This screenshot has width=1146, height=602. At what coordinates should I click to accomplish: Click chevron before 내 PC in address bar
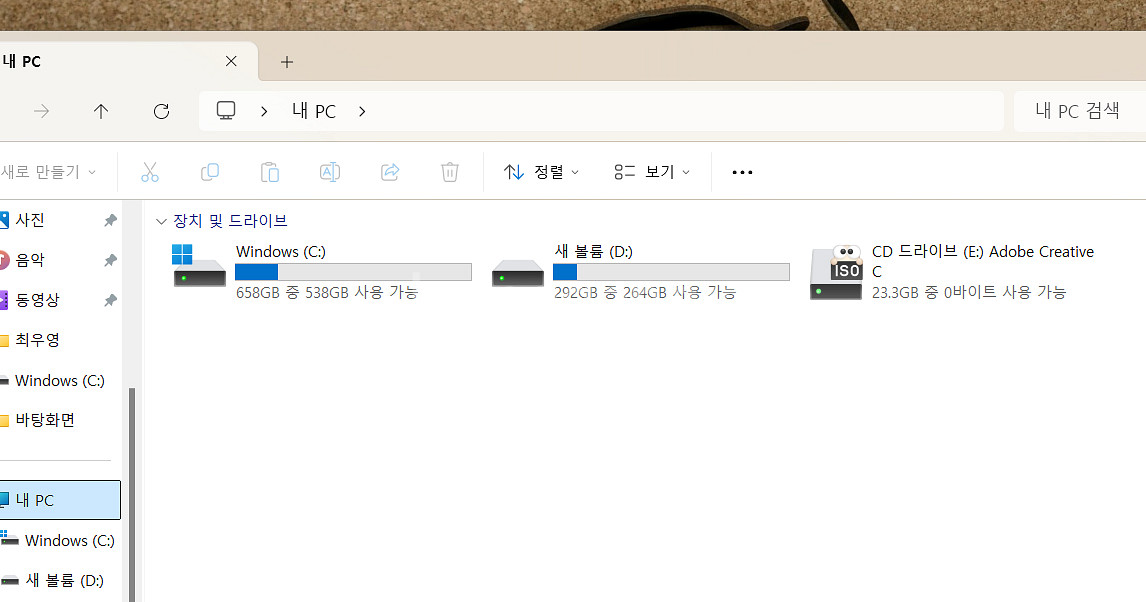point(264,112)
